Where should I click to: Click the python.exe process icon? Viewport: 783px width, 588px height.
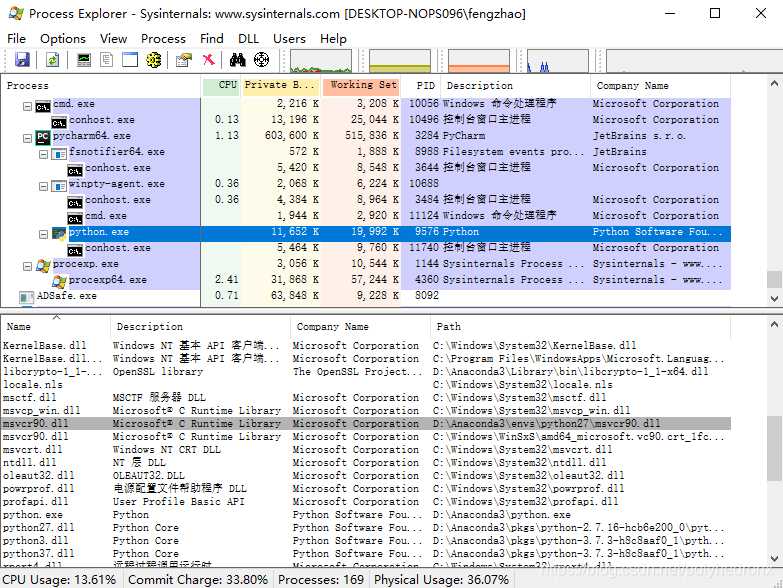59,232
